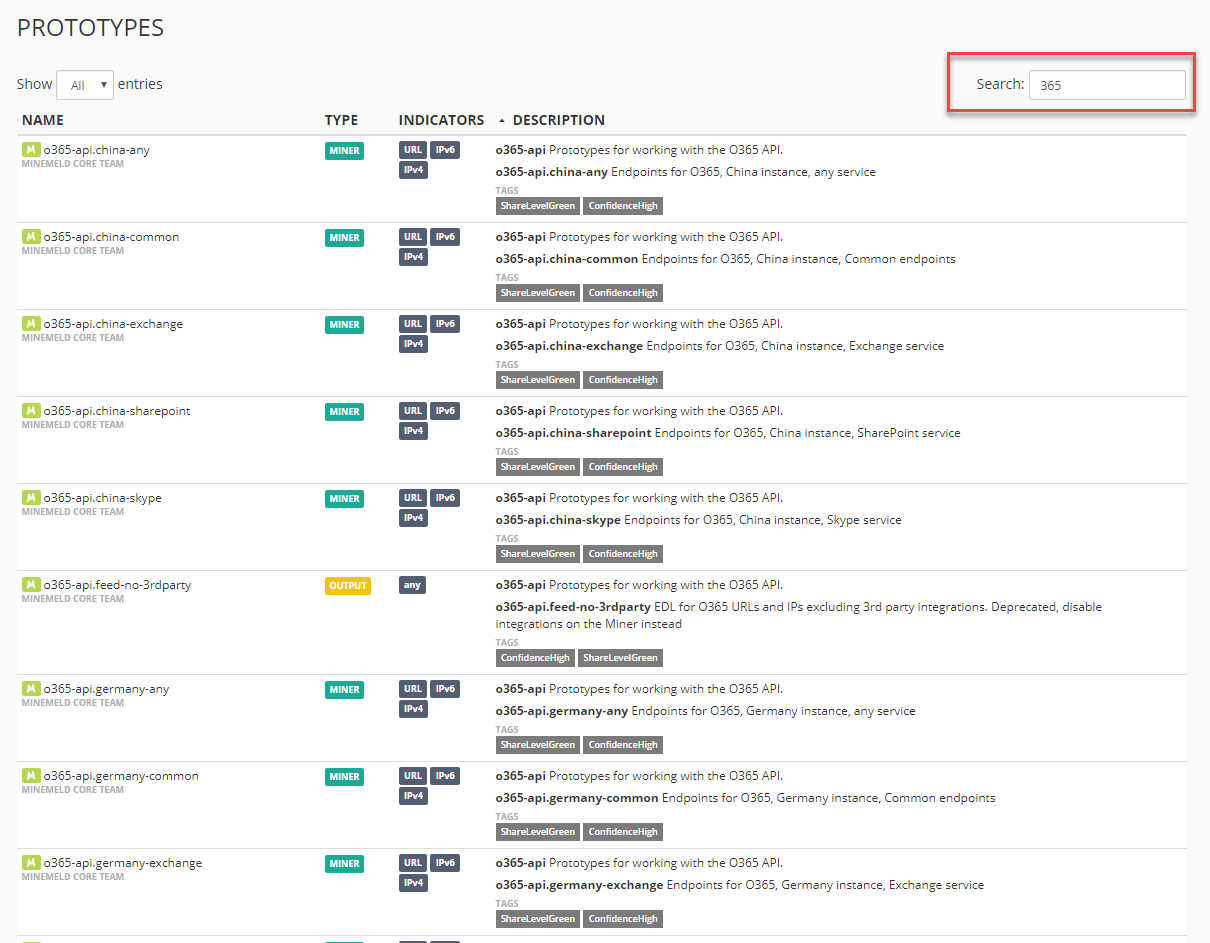The height and width of the screenshot is (943, 1210).
Task: Click MINER badge in china-sharepoint row
Action: pos(345,412)
